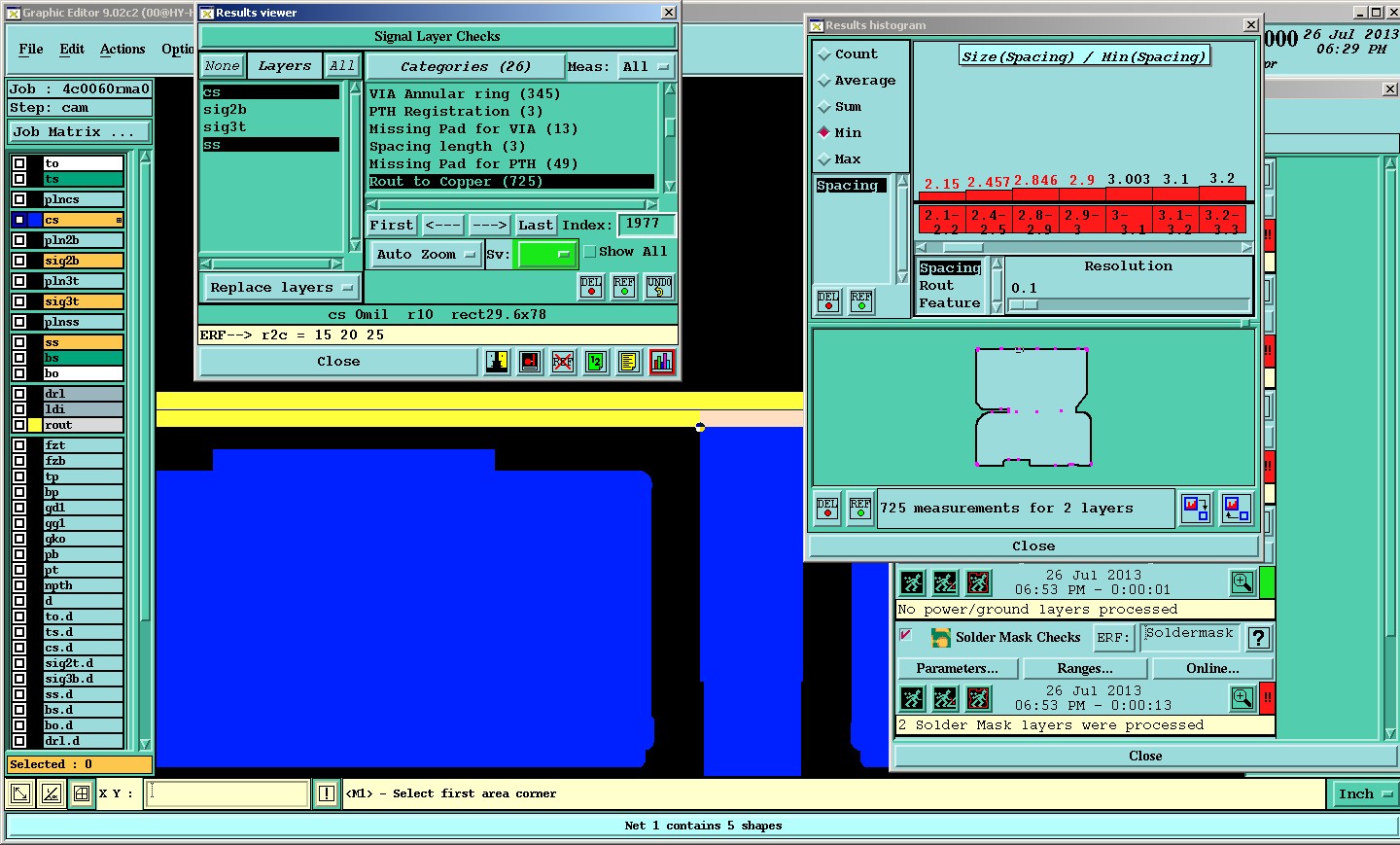Viewport: 1400px width, 845px height.
Task: Select All in layers filter
Action: pos(342,66)
